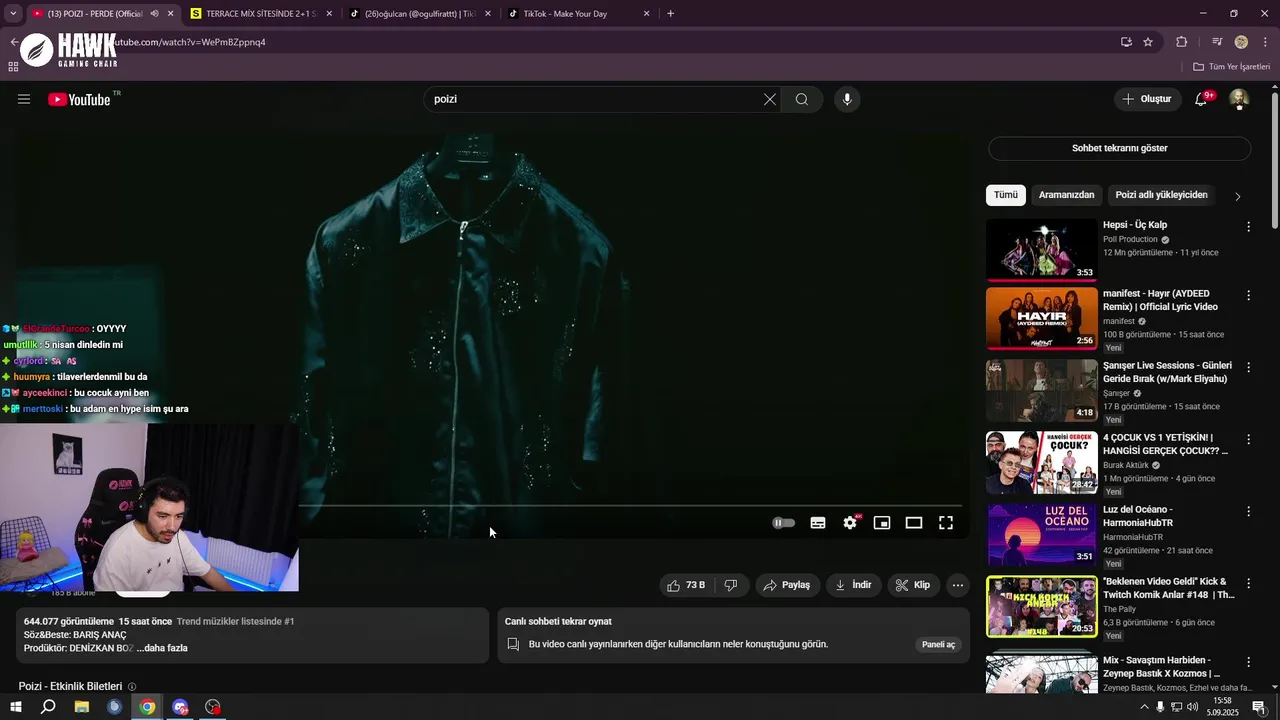Dislike the video
The height and width of the screenshot is (720, 1280).
(x=731, y=585)
